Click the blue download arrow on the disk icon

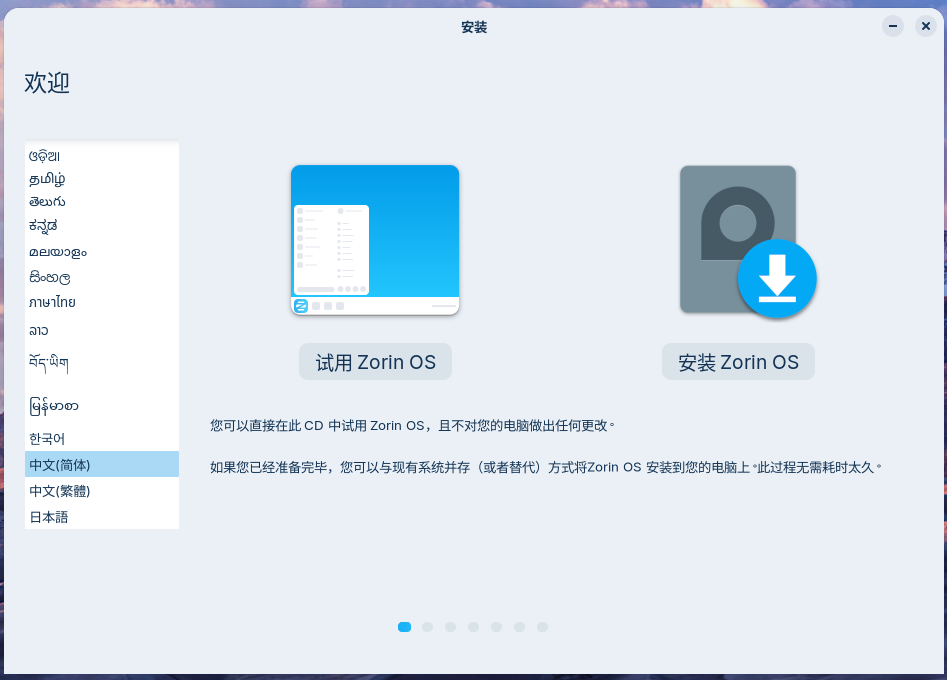coord(778,279)
